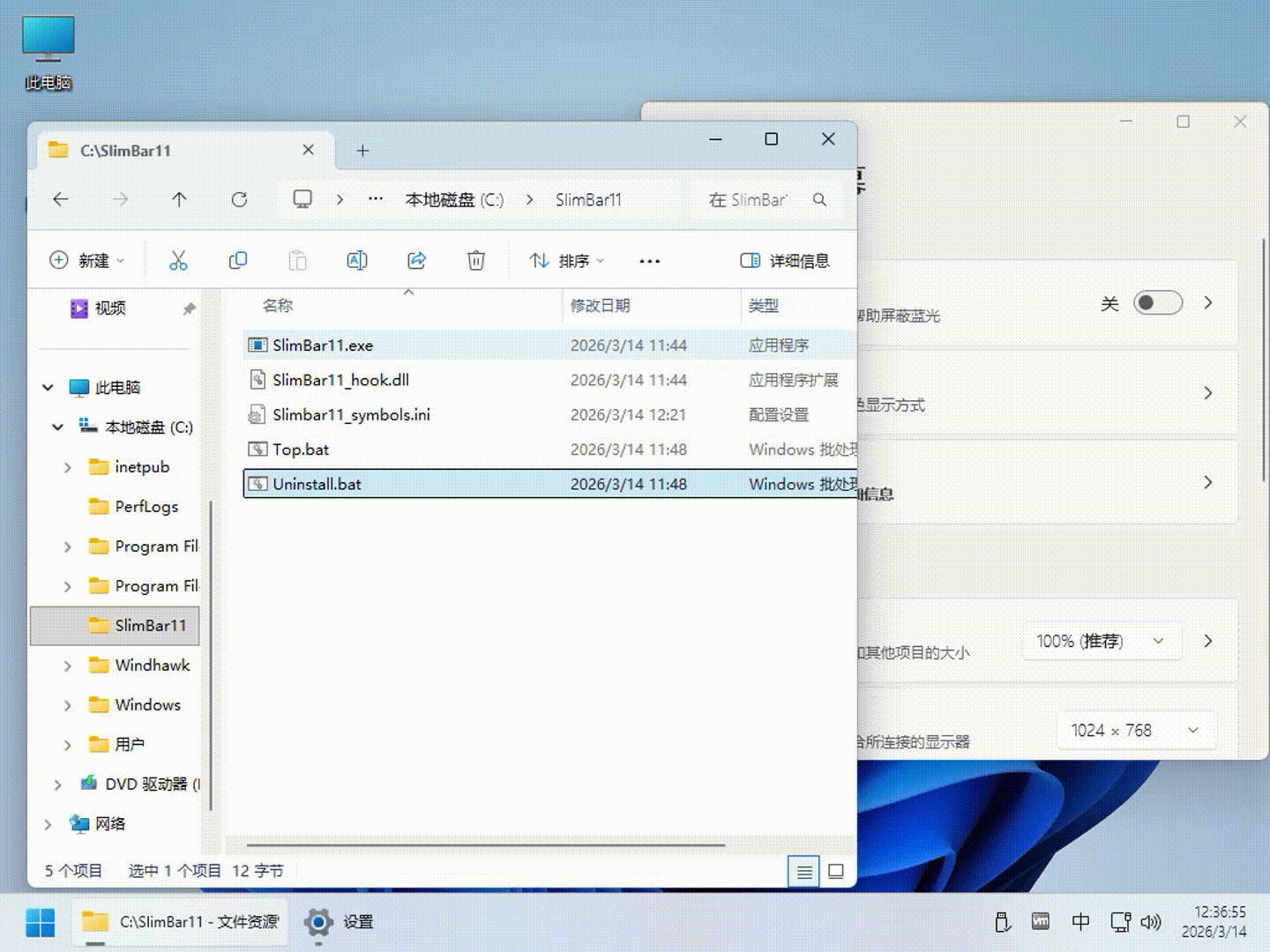The image size is (1270, 952).
Task: Select the SlimBar11.exe file
Action: click(323, 346)
